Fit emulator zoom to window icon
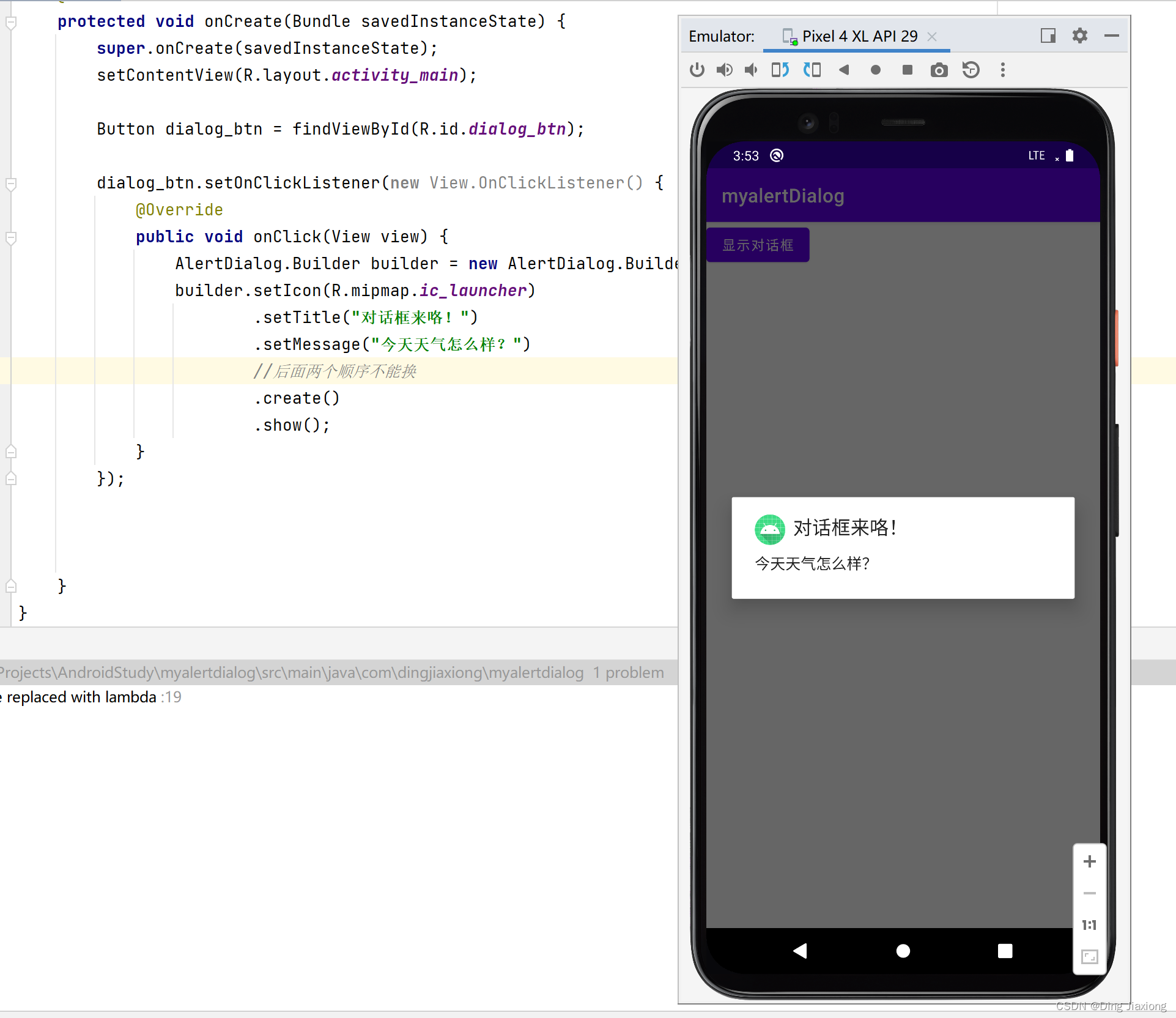1176x1018 pixels. pyautogui.click(x=1090, y=956)
